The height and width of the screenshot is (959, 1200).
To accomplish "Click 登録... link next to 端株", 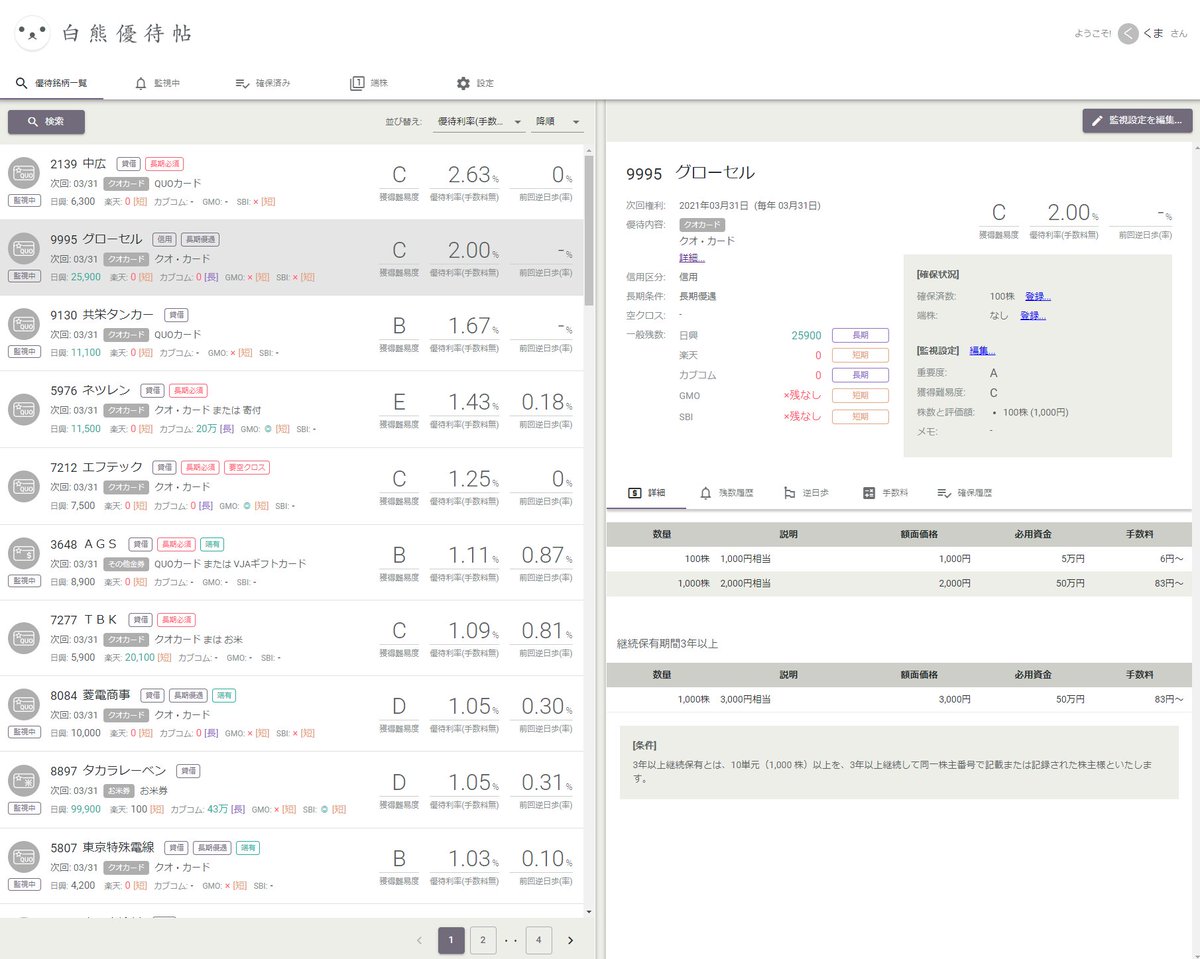I will [x=1034, y=316].
